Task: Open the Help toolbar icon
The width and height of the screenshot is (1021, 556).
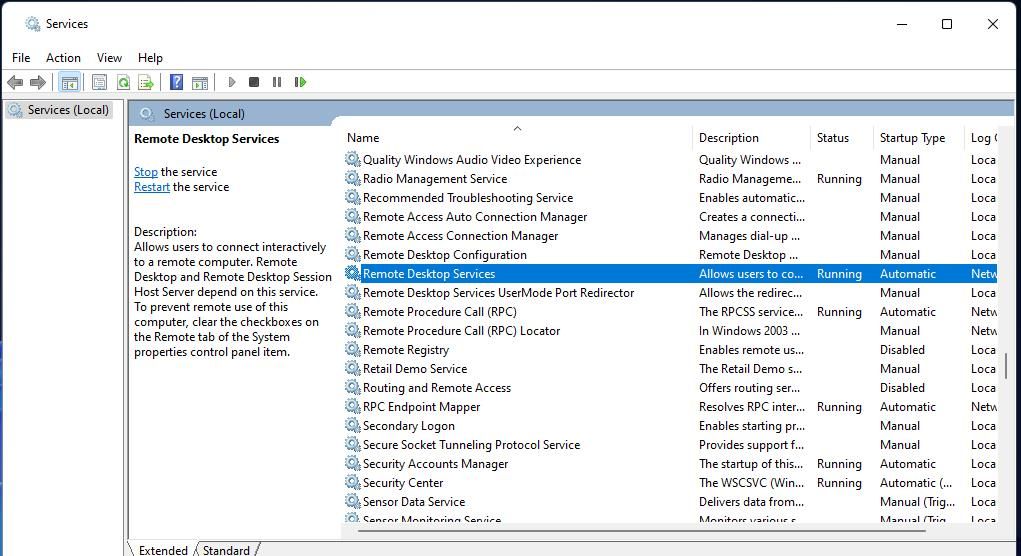Action: 176,82
